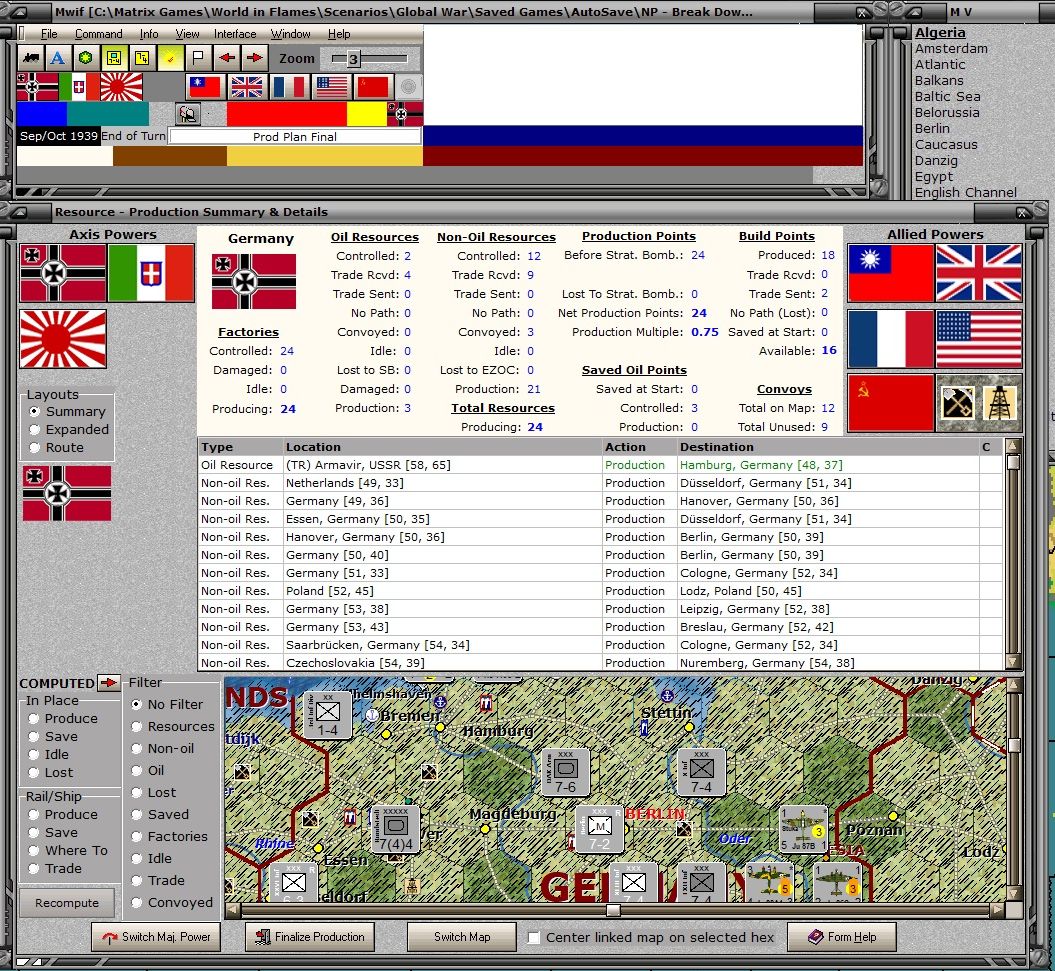Click the red right arrow toolbar icon
The height and width of the screenshot is (971, 1055).
(x=255, y=58)
